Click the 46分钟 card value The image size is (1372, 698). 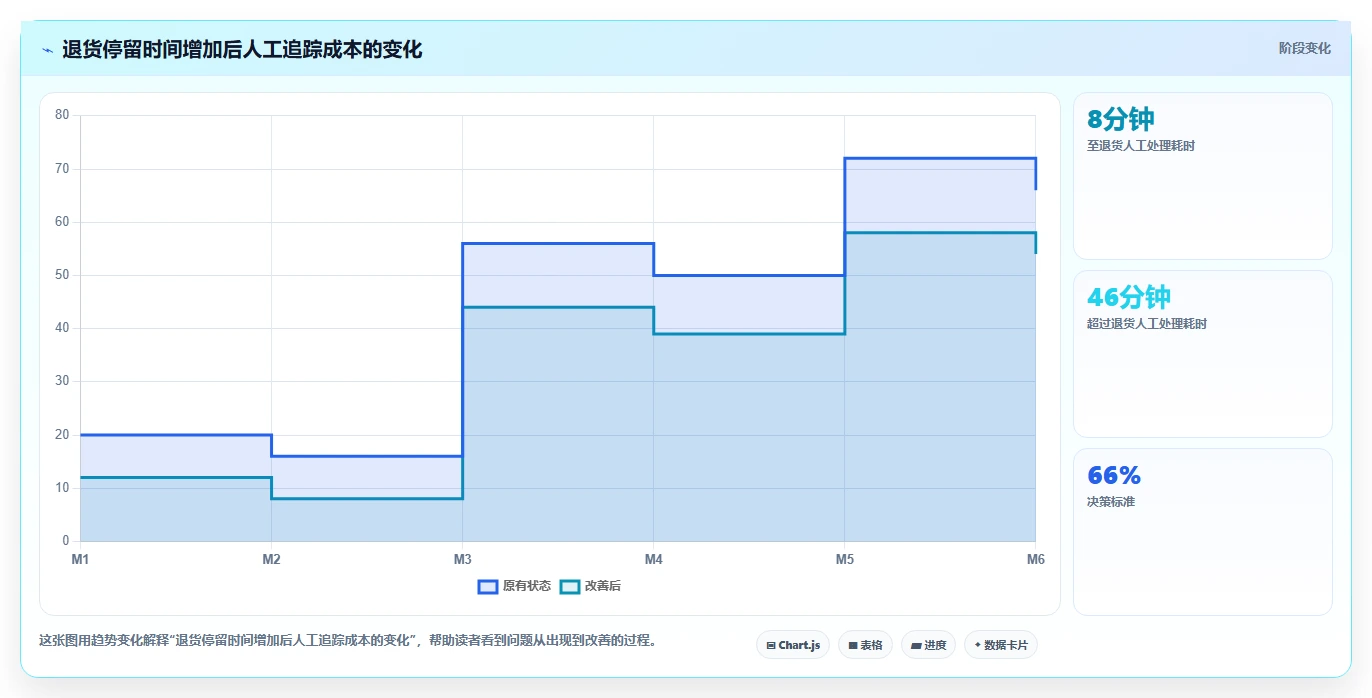(1129, 297)
